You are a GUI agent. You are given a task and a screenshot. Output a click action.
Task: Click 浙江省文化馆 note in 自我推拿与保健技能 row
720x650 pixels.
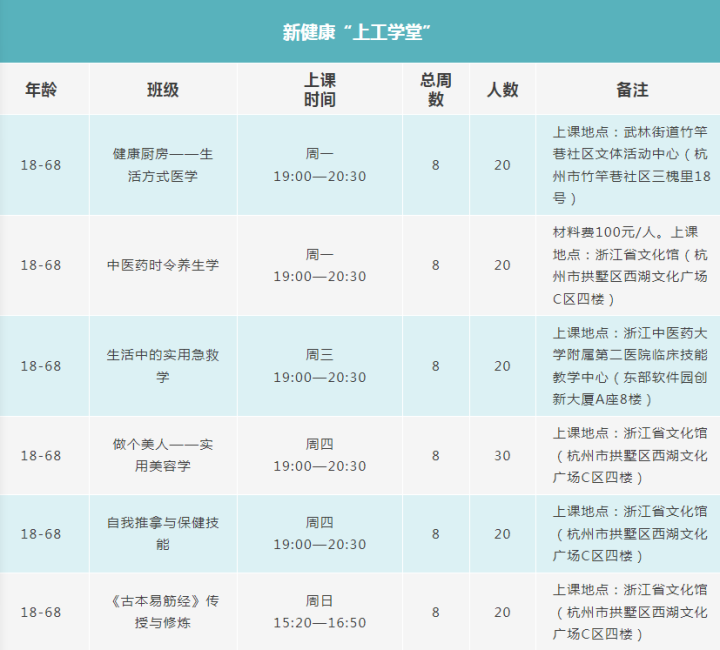tap(630, 533)
